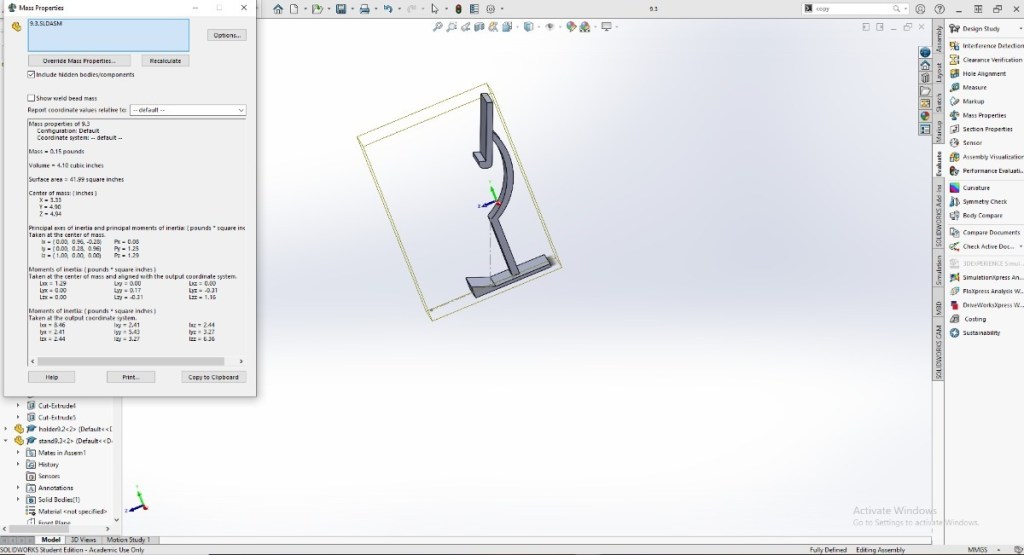The width and height of the screenshot is (1024, 555).
Task: Click Copy to Clipboard button
Action: pos(212,377)
